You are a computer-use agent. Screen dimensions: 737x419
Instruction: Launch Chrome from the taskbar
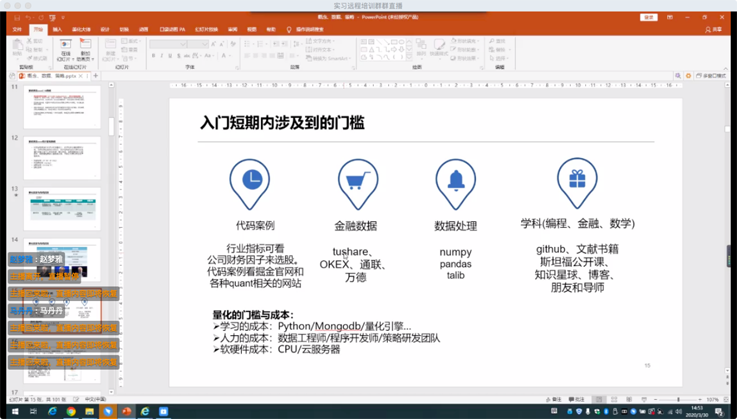(71, 411)
